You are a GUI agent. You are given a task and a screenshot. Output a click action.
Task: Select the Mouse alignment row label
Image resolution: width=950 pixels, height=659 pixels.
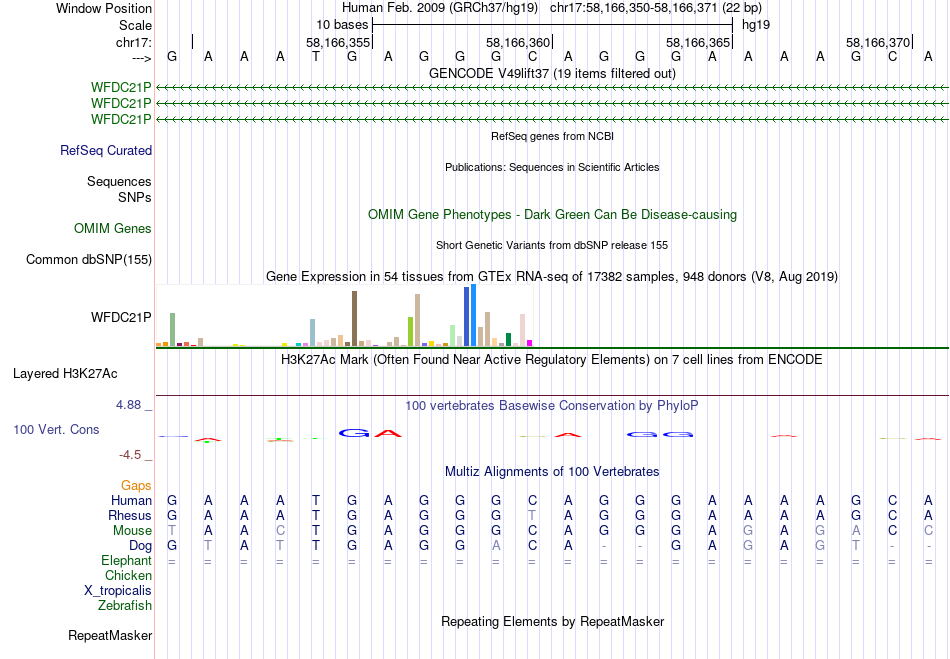[132, 531]
